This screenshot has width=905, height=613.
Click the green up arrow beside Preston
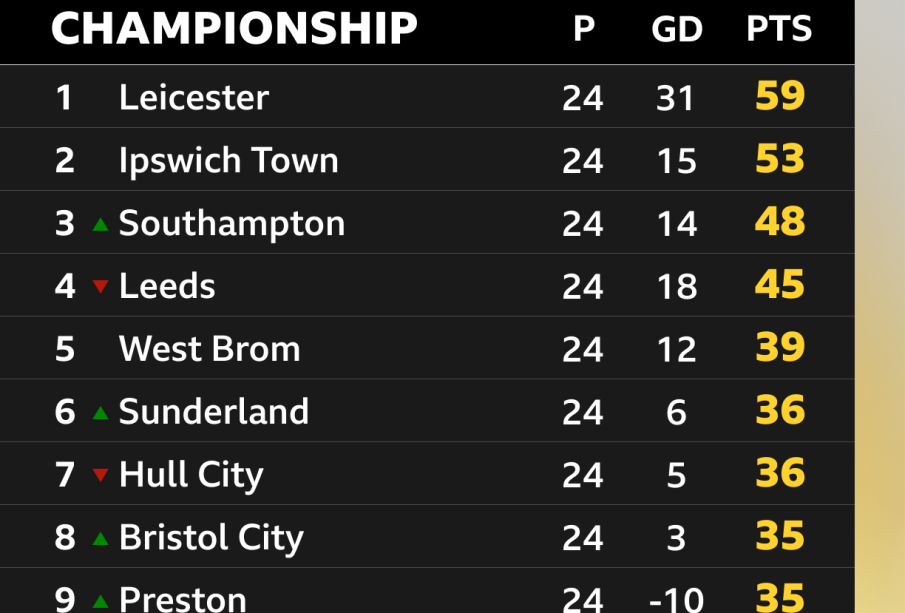tap(100, 601)
